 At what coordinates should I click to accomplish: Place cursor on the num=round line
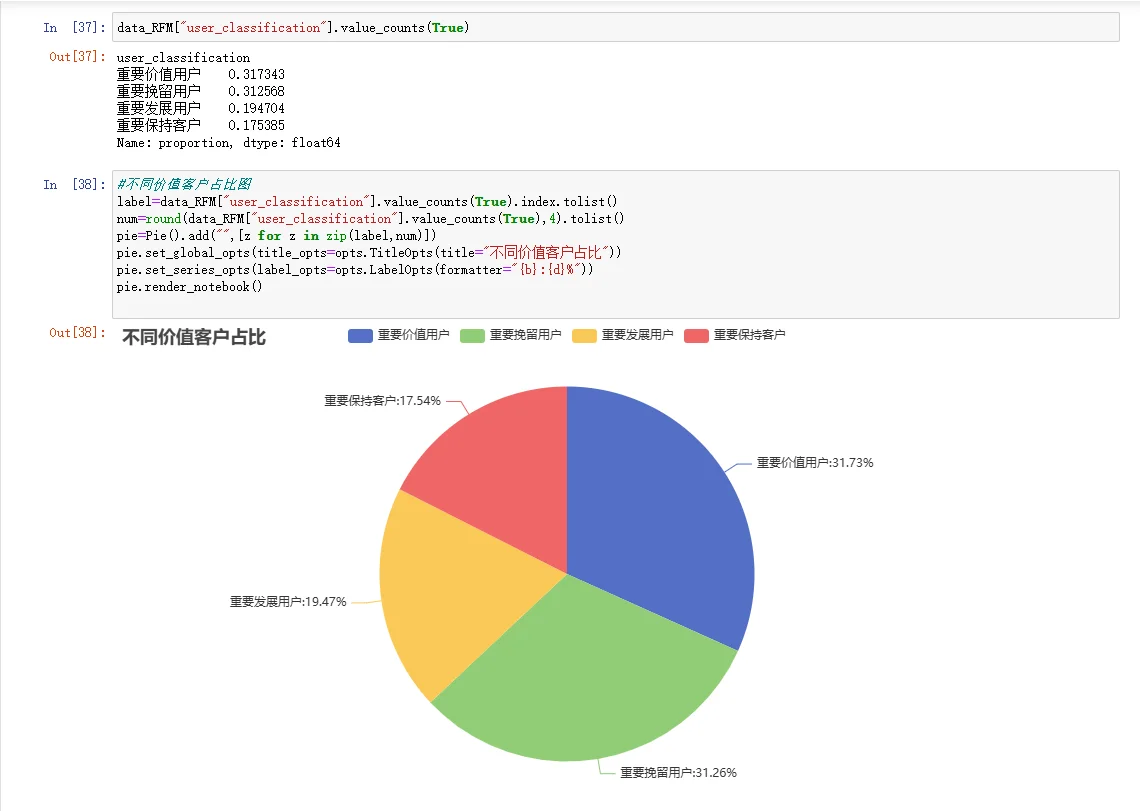click(x=370, y=218)
